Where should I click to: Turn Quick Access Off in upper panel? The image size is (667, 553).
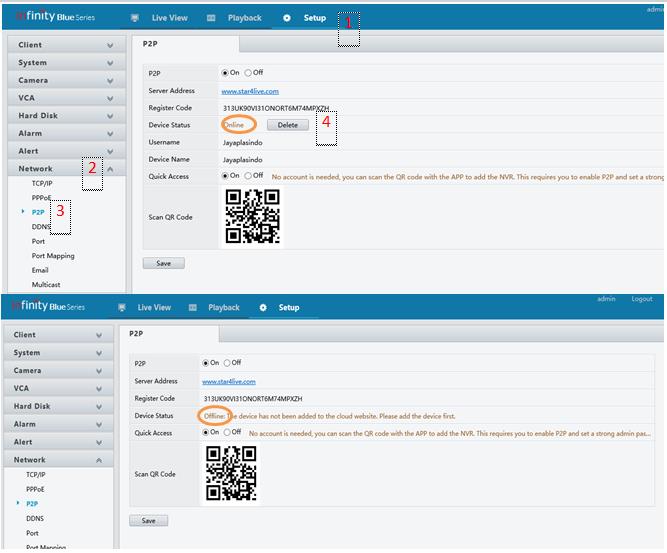click(x=248, y=176)
